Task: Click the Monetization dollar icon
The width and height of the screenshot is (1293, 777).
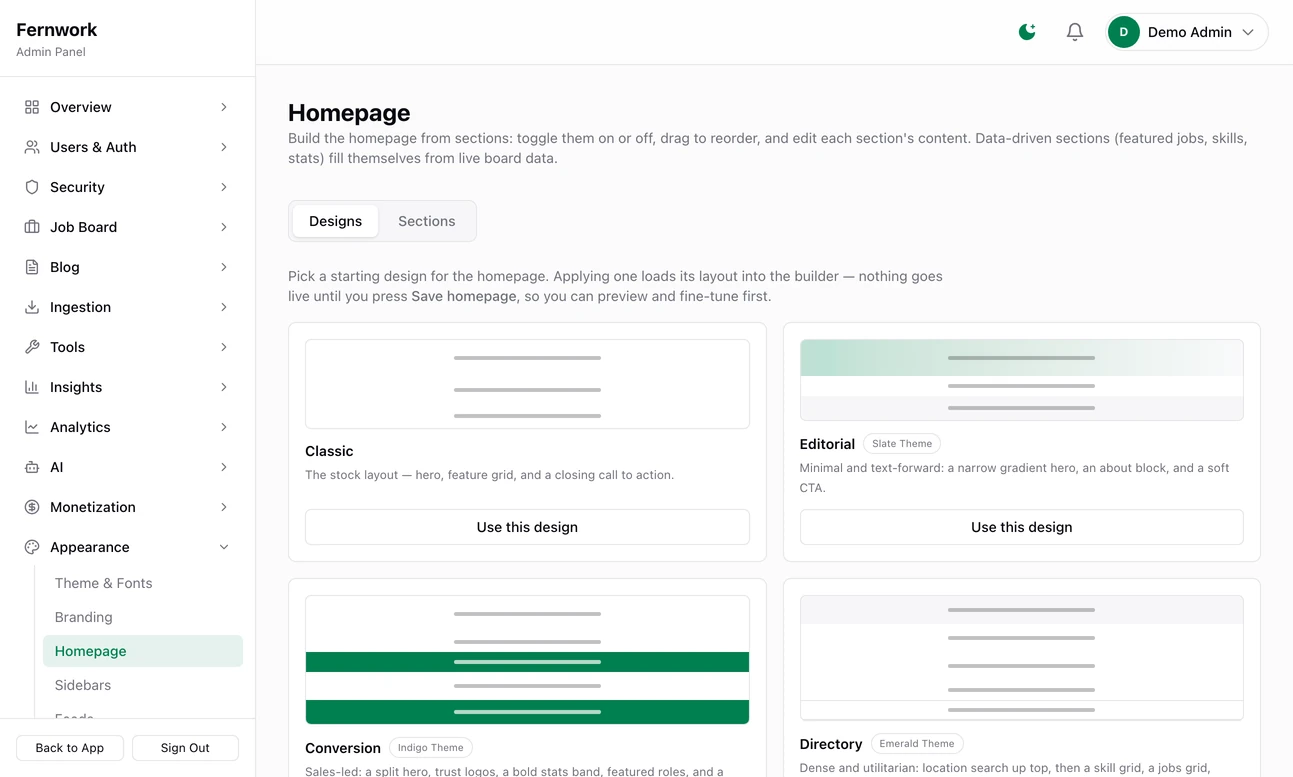Action: 32,507
